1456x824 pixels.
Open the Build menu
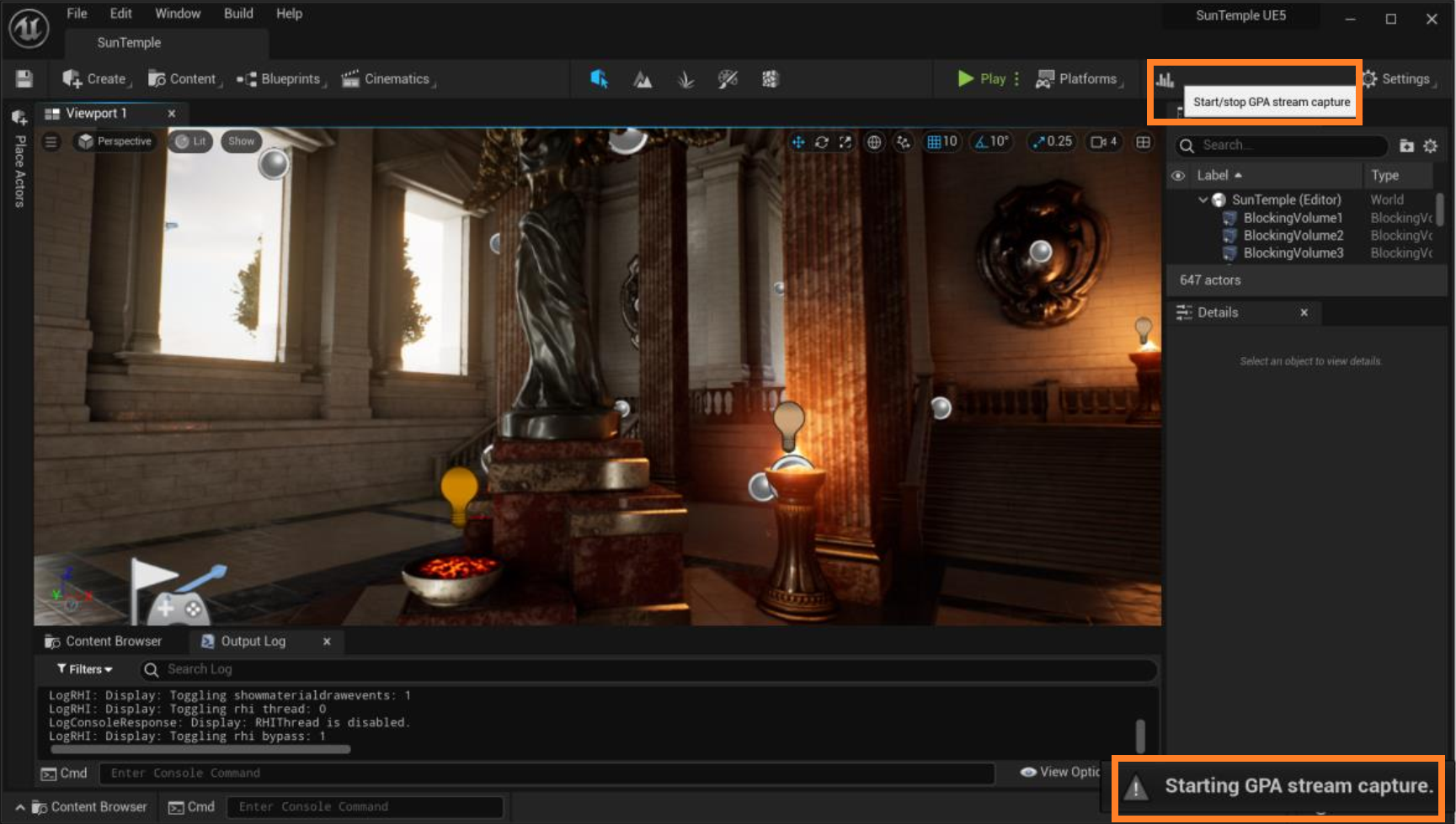(238, 13)
